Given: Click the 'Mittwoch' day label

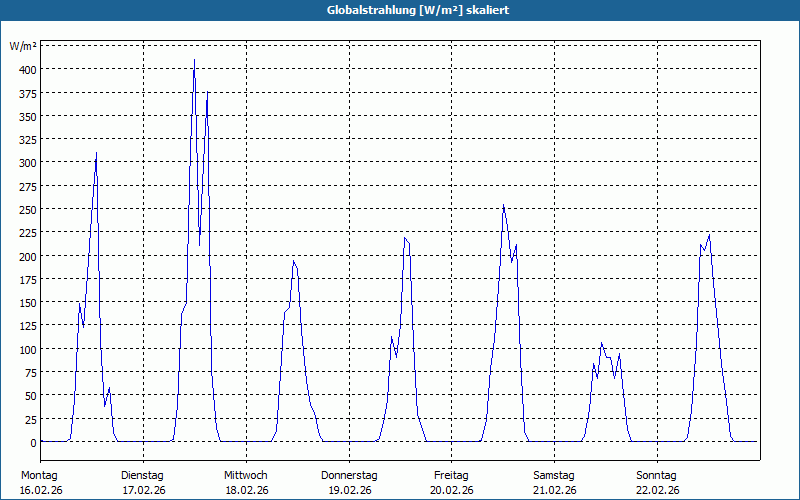Looking at the screenshot, I should pyautogui.click(x=245, y=476).
